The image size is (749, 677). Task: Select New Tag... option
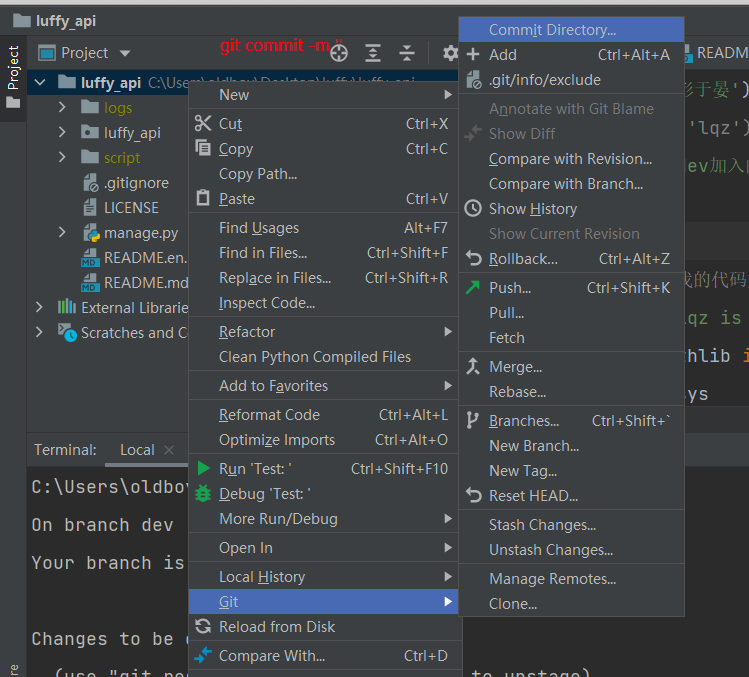[x=571, y=471]
